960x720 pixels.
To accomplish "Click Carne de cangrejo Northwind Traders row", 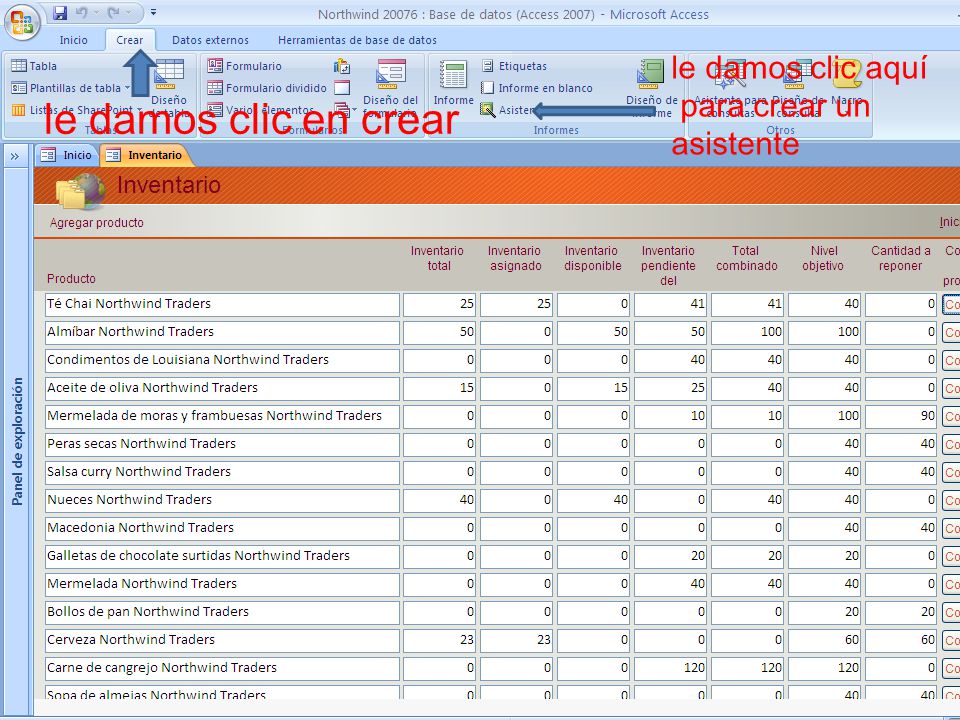I will point(222,669).
